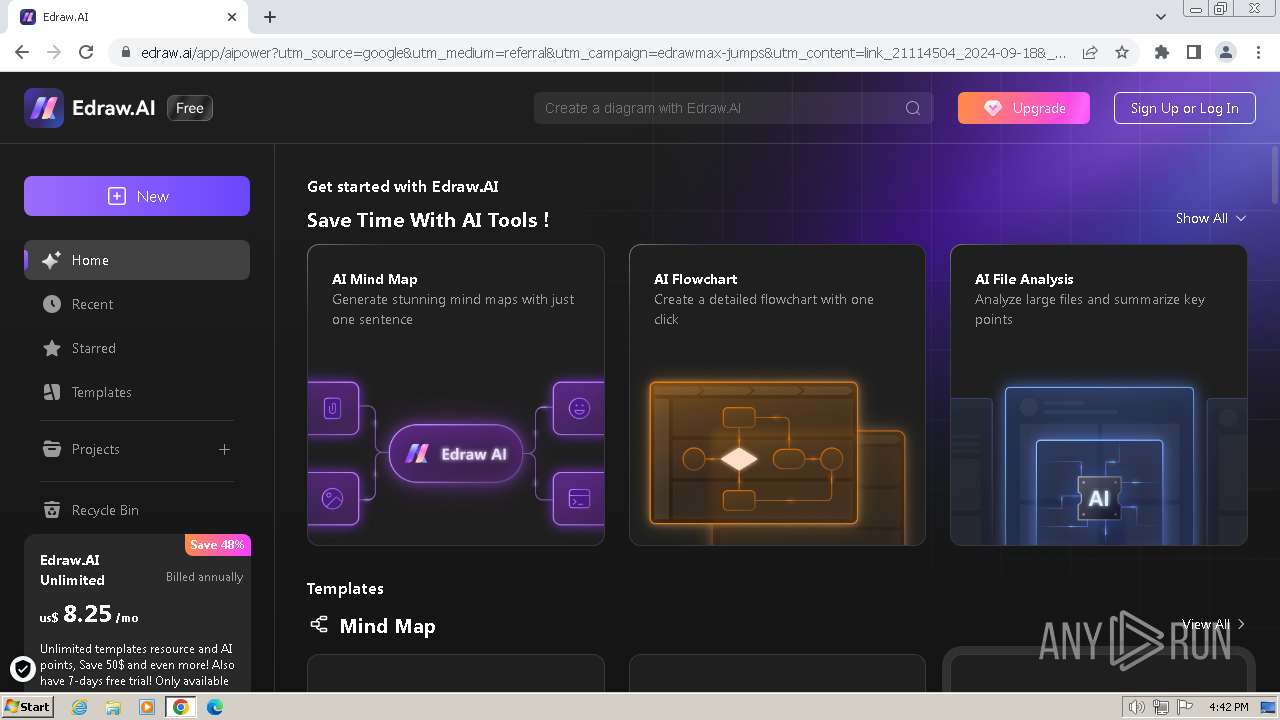Viewport: 1280px width, 720px height.
Task: Toggle the browser side panel icon
Action: (1193, 52)
